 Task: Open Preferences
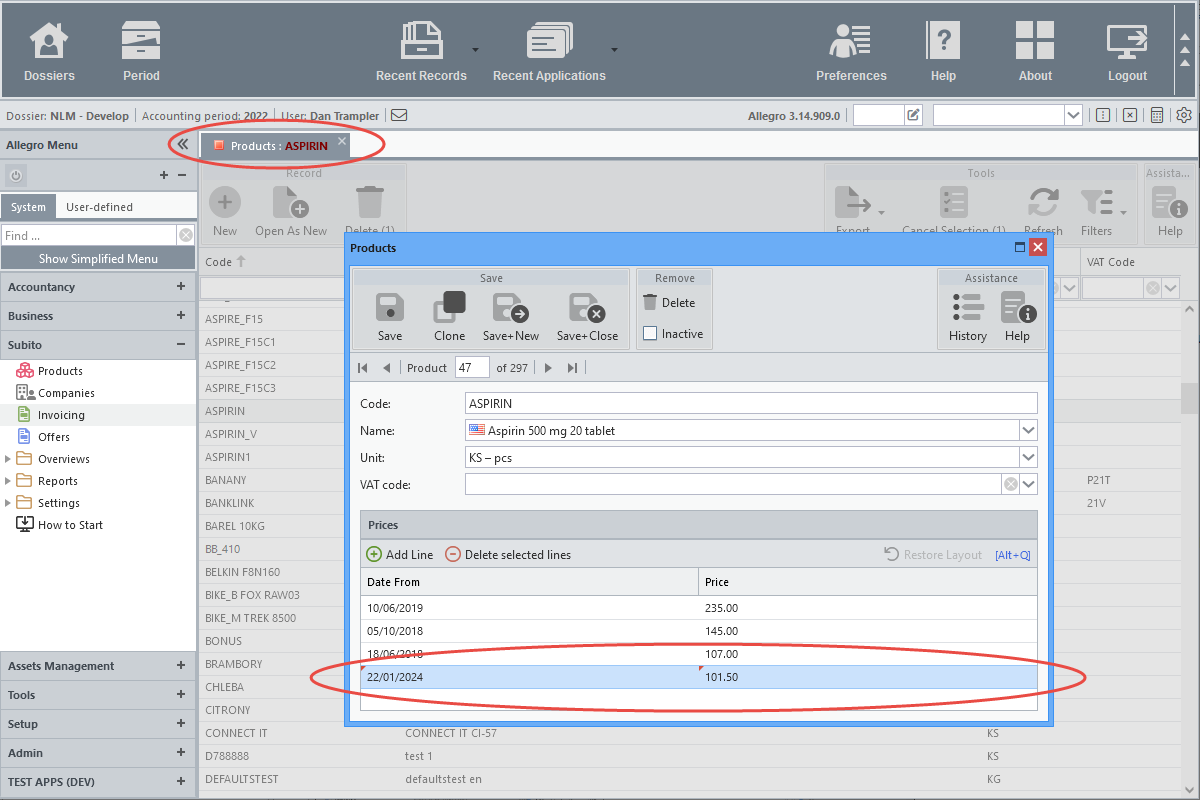coord(851,52)
